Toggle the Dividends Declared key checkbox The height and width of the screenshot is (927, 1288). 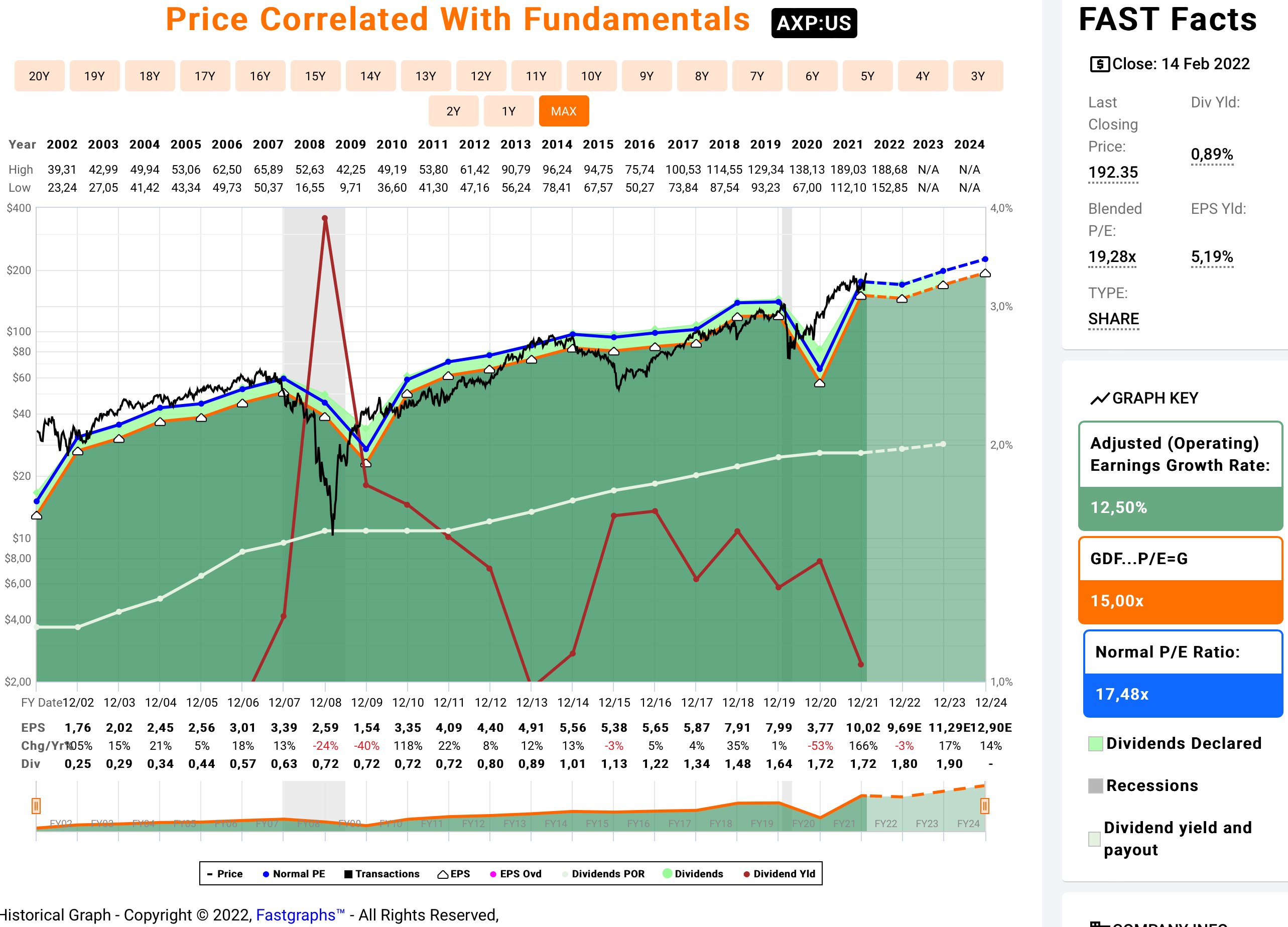tap(1095, 744)
